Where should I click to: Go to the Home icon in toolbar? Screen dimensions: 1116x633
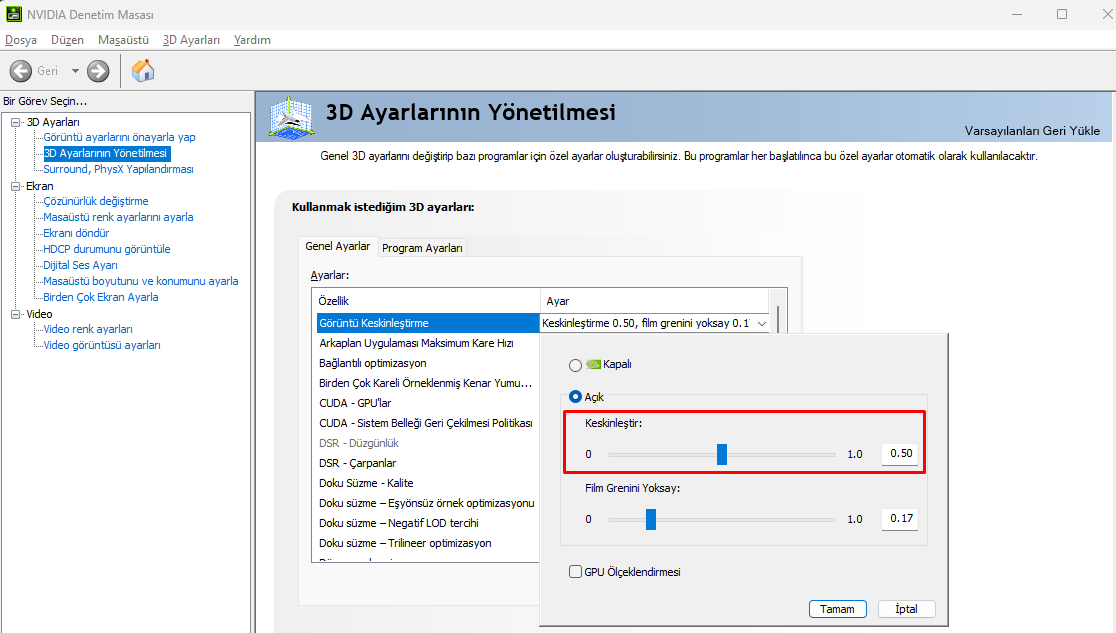pyautogui.click(x=143, y=70)
